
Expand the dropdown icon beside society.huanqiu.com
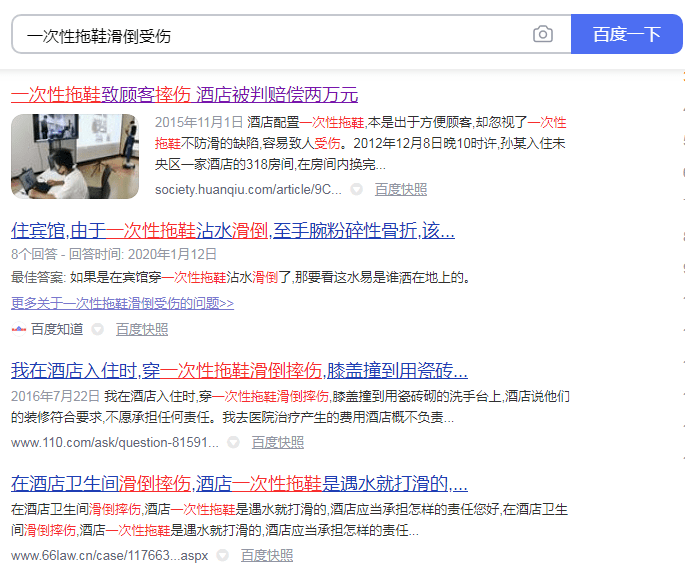357,189
